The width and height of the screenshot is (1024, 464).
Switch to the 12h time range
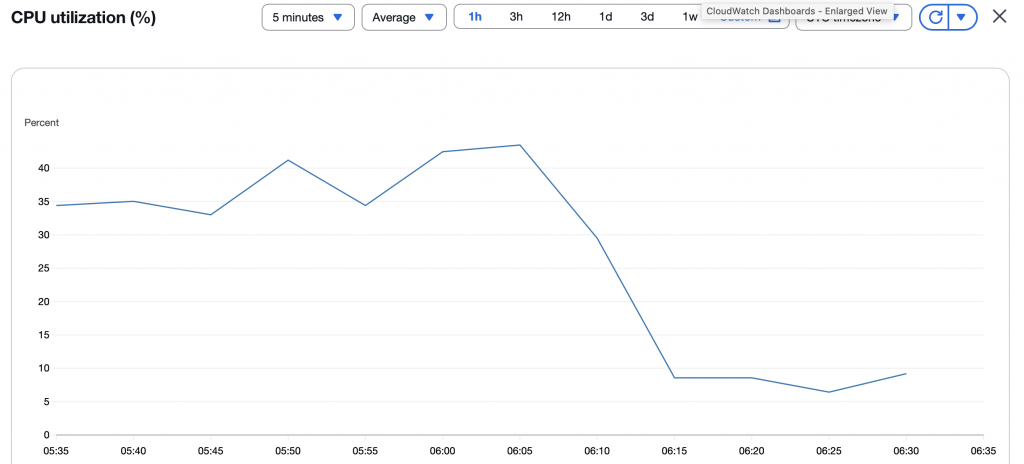pyautogui.click(x=561, y=17)
